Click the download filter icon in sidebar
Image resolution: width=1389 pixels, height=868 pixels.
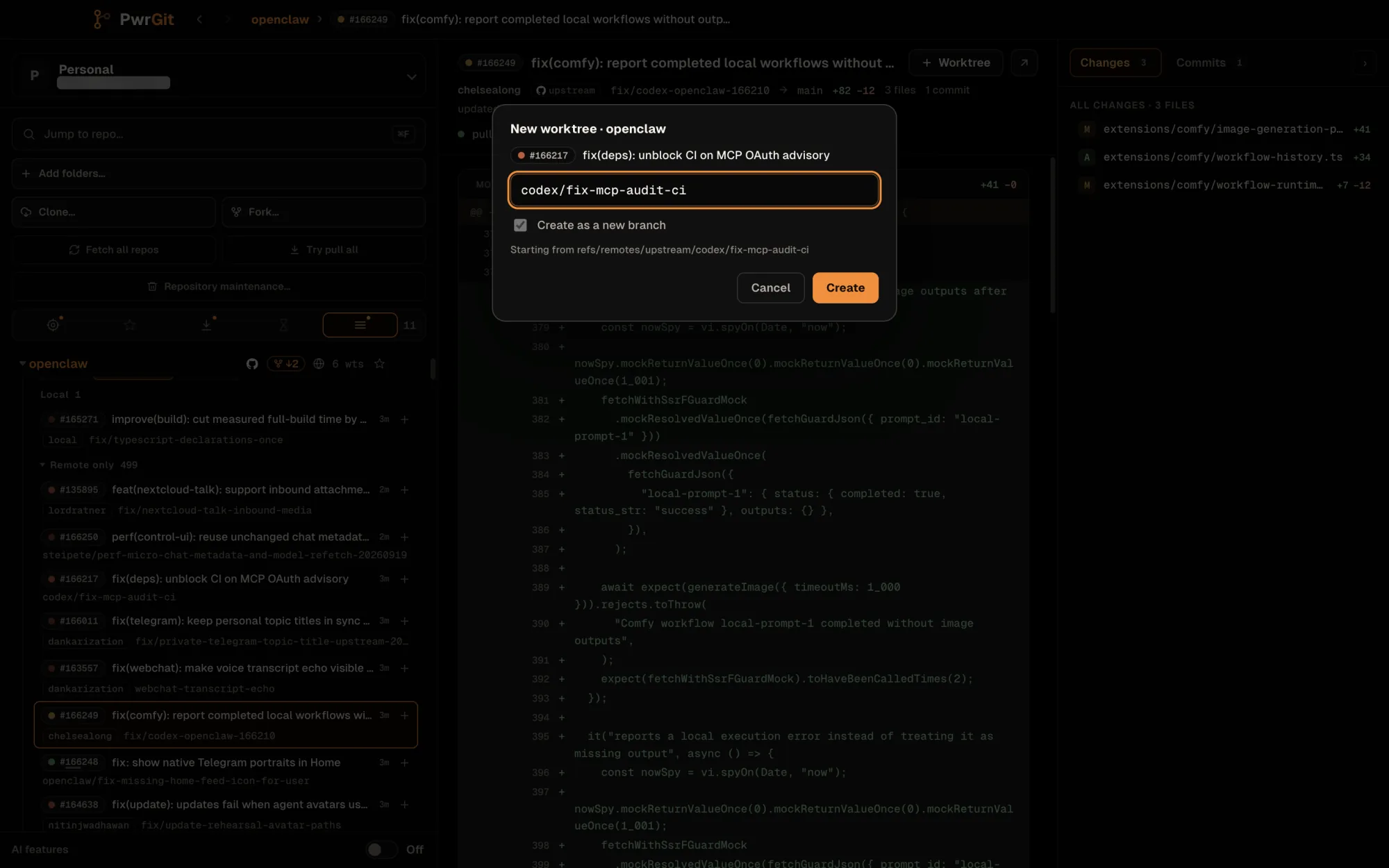(206, 325)
